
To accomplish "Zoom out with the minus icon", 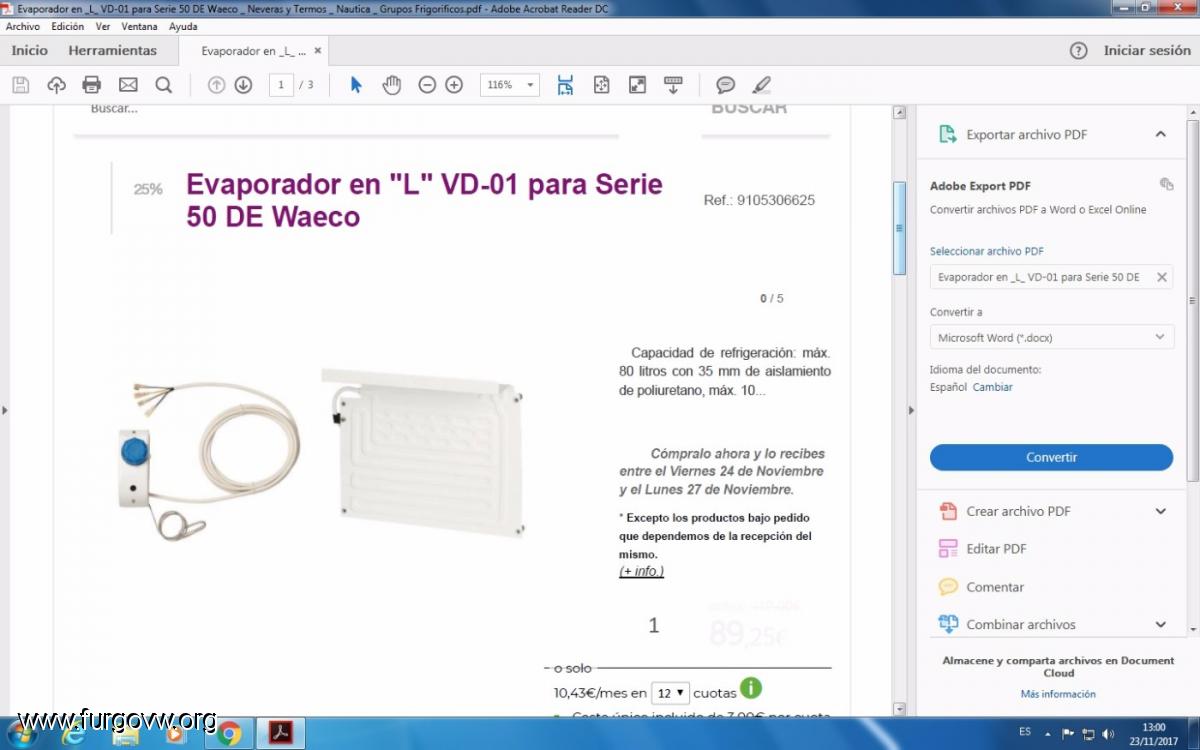I will point(427,85).
